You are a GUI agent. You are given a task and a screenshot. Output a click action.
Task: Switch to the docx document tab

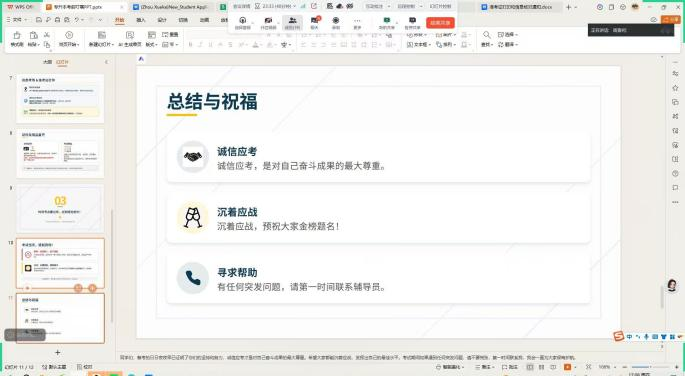(x=520, y=7)
